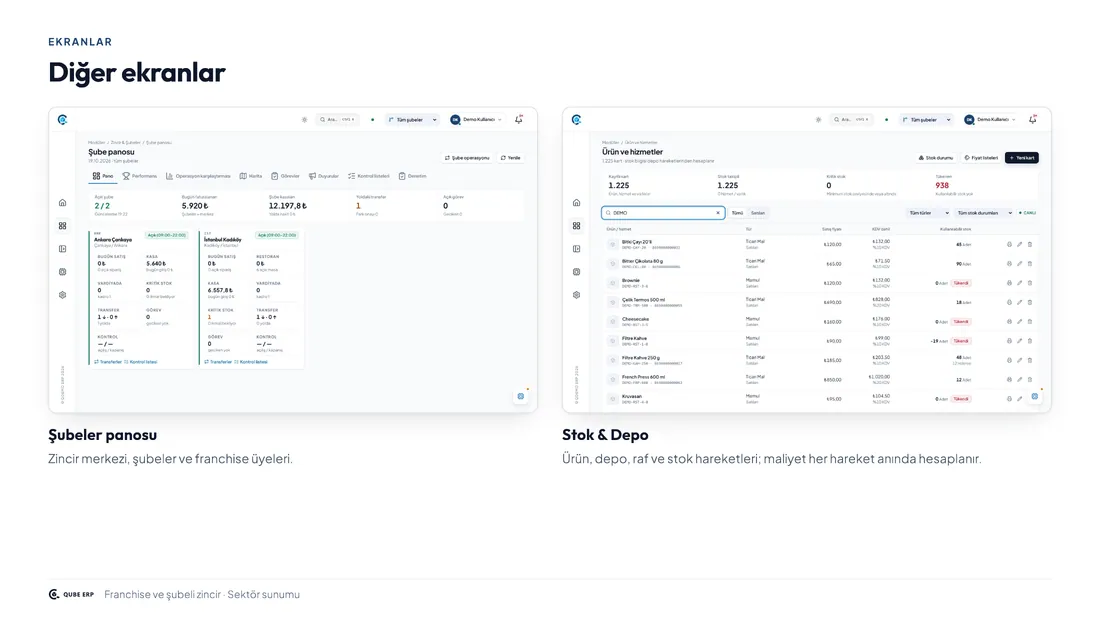Image resolution: width=1100 pixels, height=619 pixels.
Task: Switch to the Performans tab
Action: pyautogui.click(x=140, y=176)
